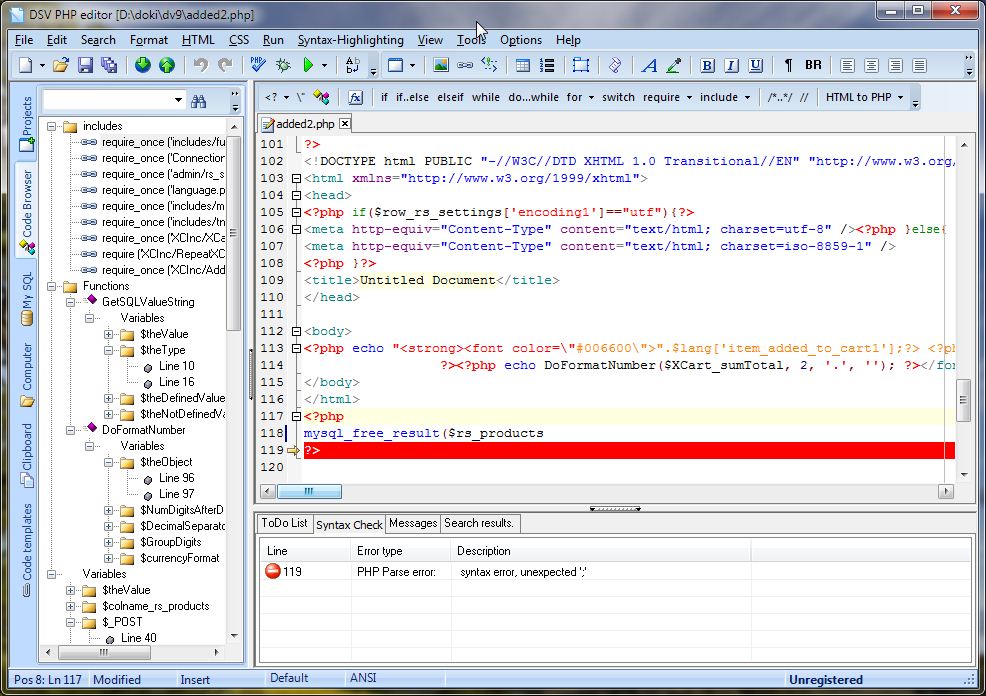Toggle Italic formatting
Viewport: 986px width, 696px height.
731,65
